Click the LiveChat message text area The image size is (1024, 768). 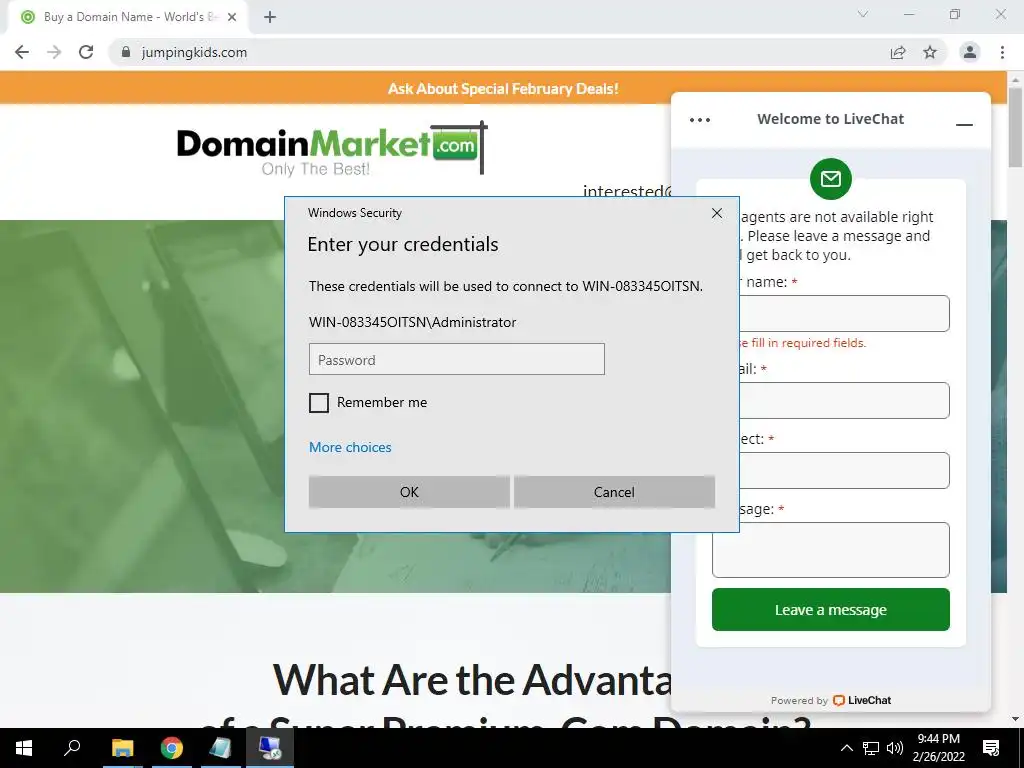coord(831,550)
